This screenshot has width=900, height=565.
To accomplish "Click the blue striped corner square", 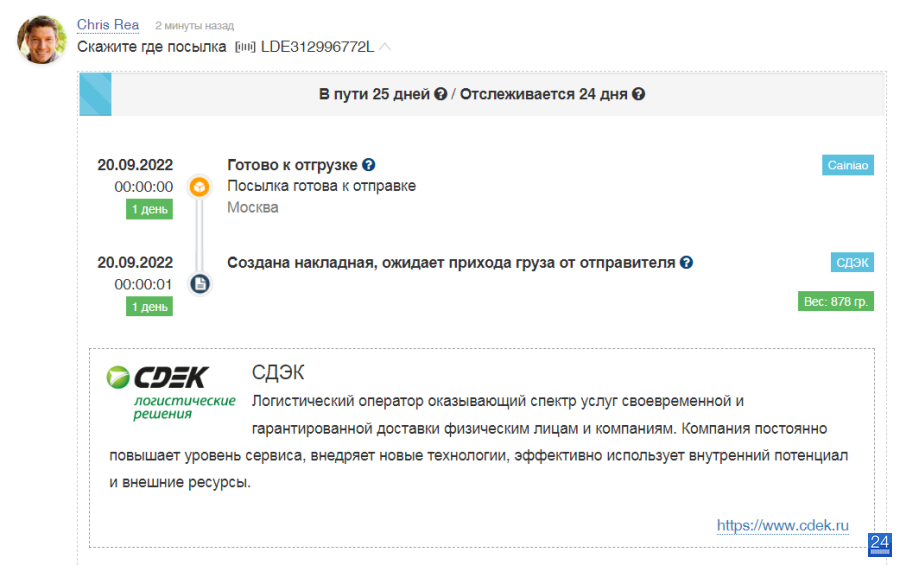I will (95, 94).
